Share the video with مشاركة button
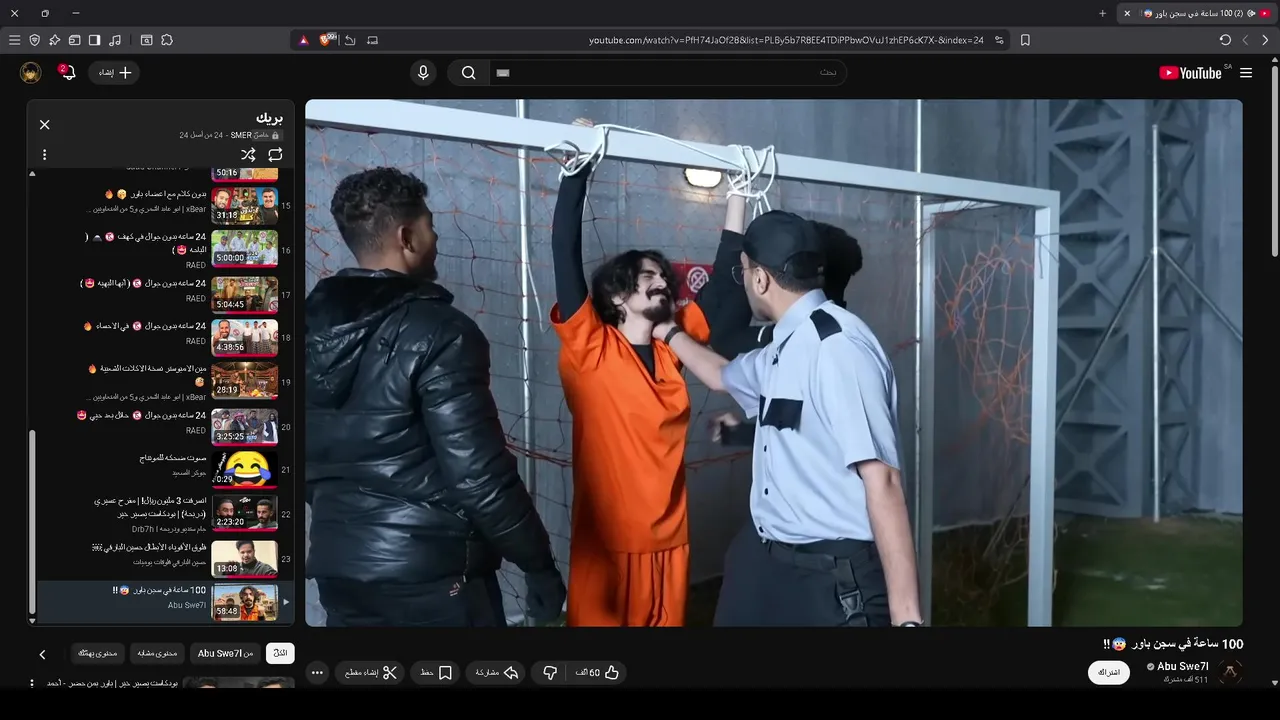The height and width of the screenshot is (720, 1280). coord(497,673)
